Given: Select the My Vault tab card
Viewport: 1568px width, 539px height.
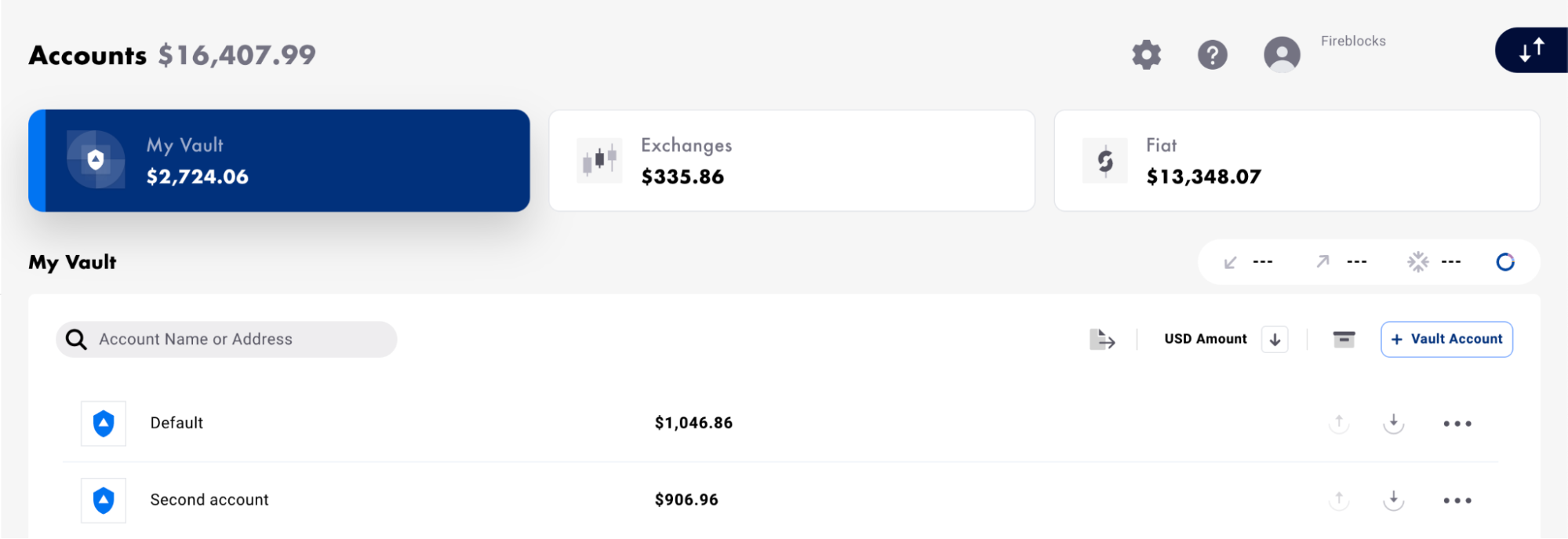Looking at the screenshot, I should tap(279, 161).
